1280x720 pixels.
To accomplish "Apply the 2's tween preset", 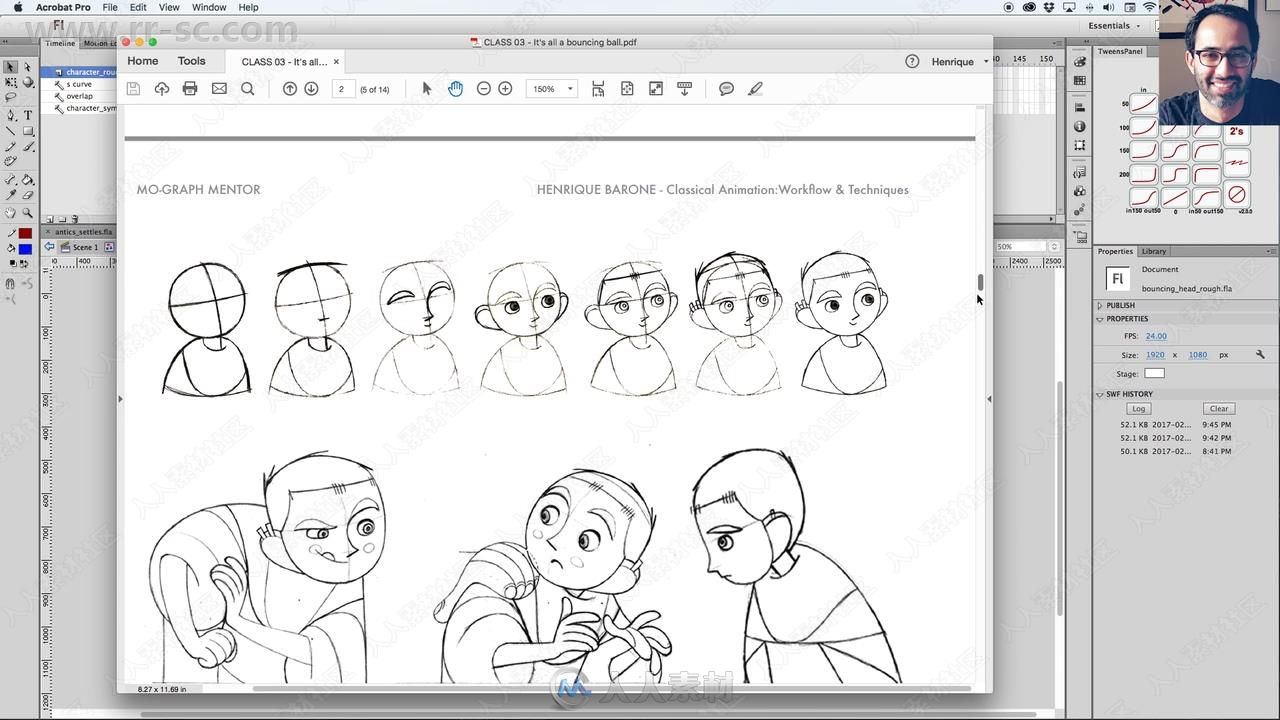I will point(1237,132).
